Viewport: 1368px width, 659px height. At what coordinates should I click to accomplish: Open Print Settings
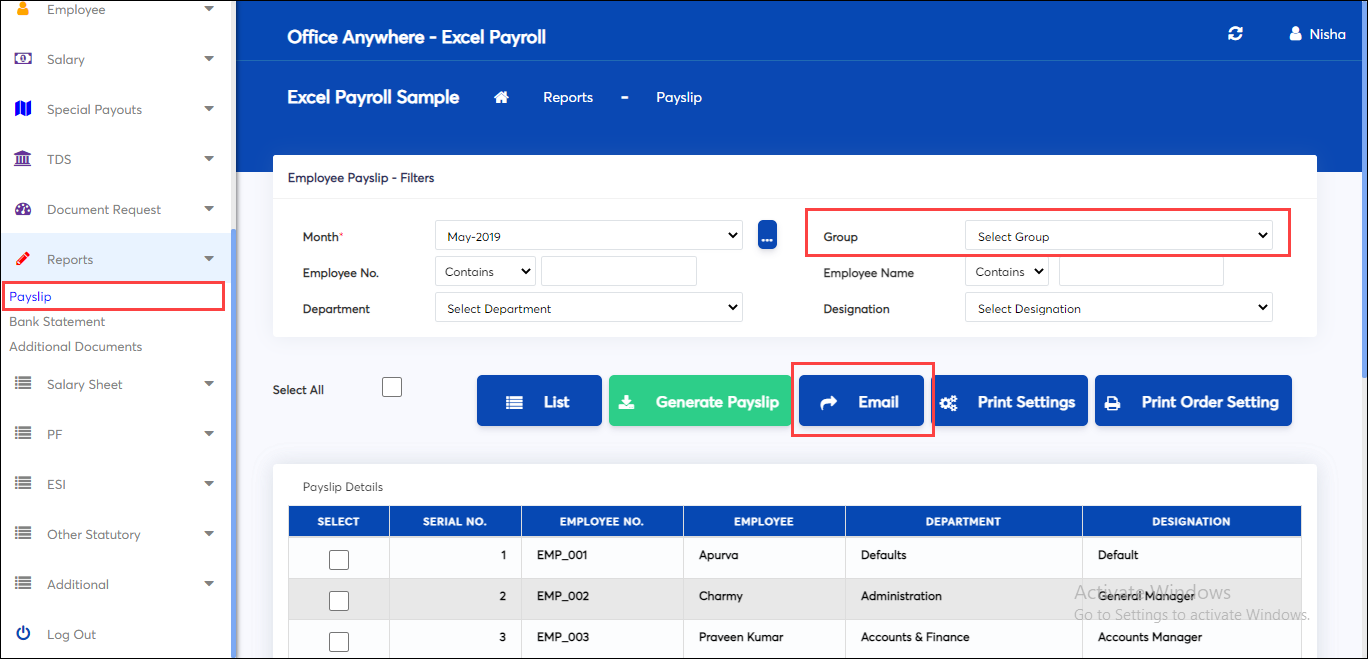(x=1009, y=401)
